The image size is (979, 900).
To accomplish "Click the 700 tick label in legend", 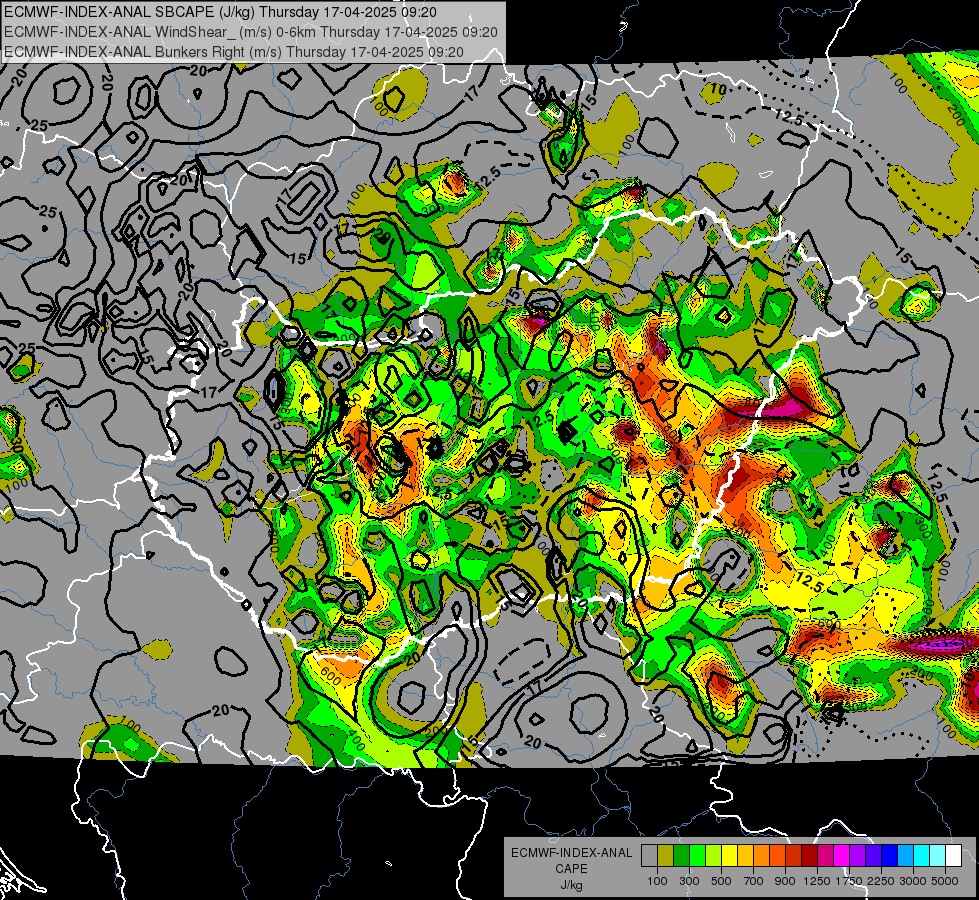I will (754, 881).
